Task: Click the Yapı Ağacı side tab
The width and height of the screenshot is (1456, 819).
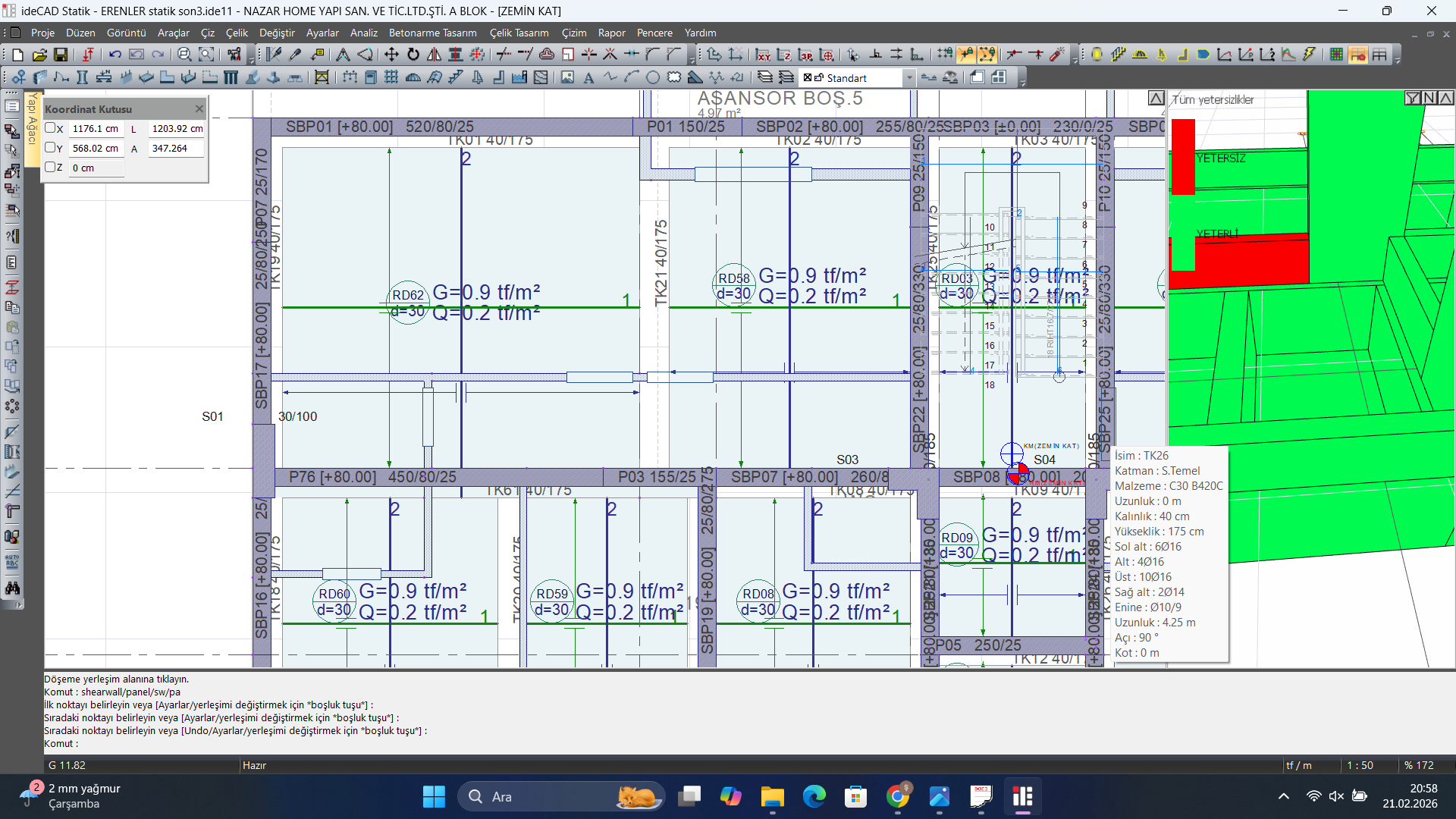Action: pyautogui.click(x=32, y=119)
